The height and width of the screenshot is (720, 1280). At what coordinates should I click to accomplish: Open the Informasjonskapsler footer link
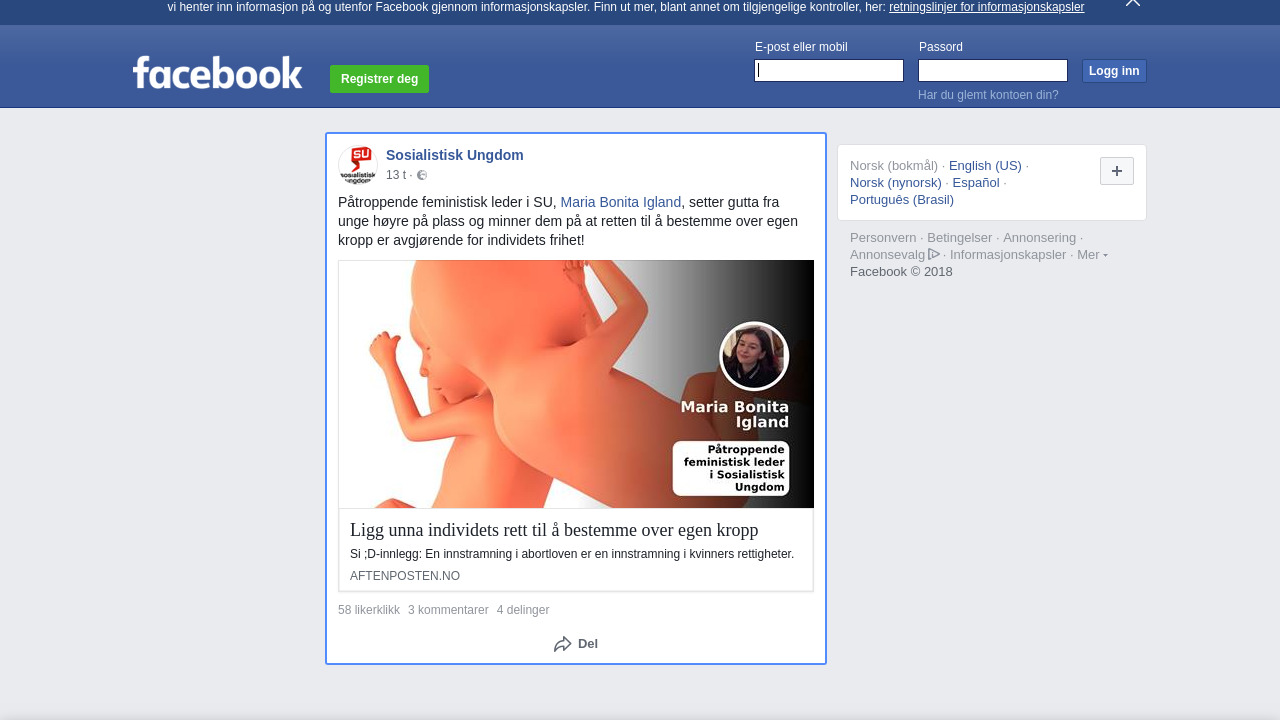(1008, 255)
